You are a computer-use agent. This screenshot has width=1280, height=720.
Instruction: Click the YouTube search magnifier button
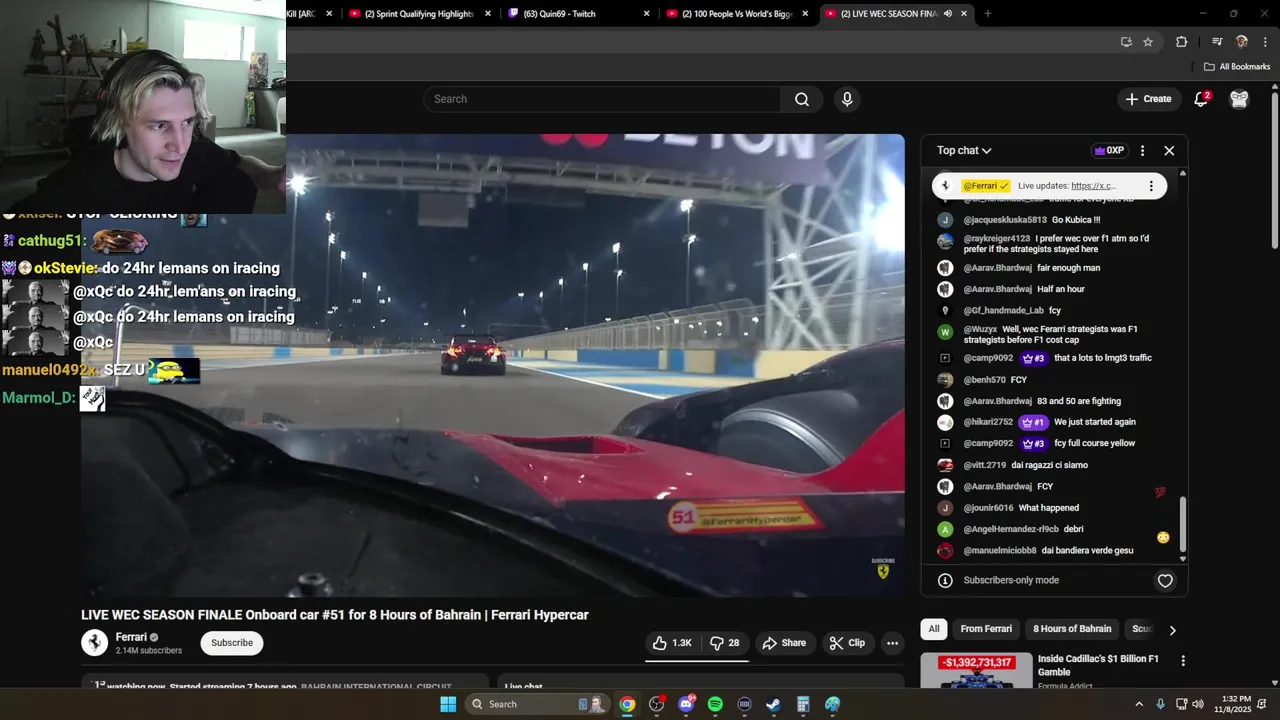pyautogui.click(x=802, y=99)
